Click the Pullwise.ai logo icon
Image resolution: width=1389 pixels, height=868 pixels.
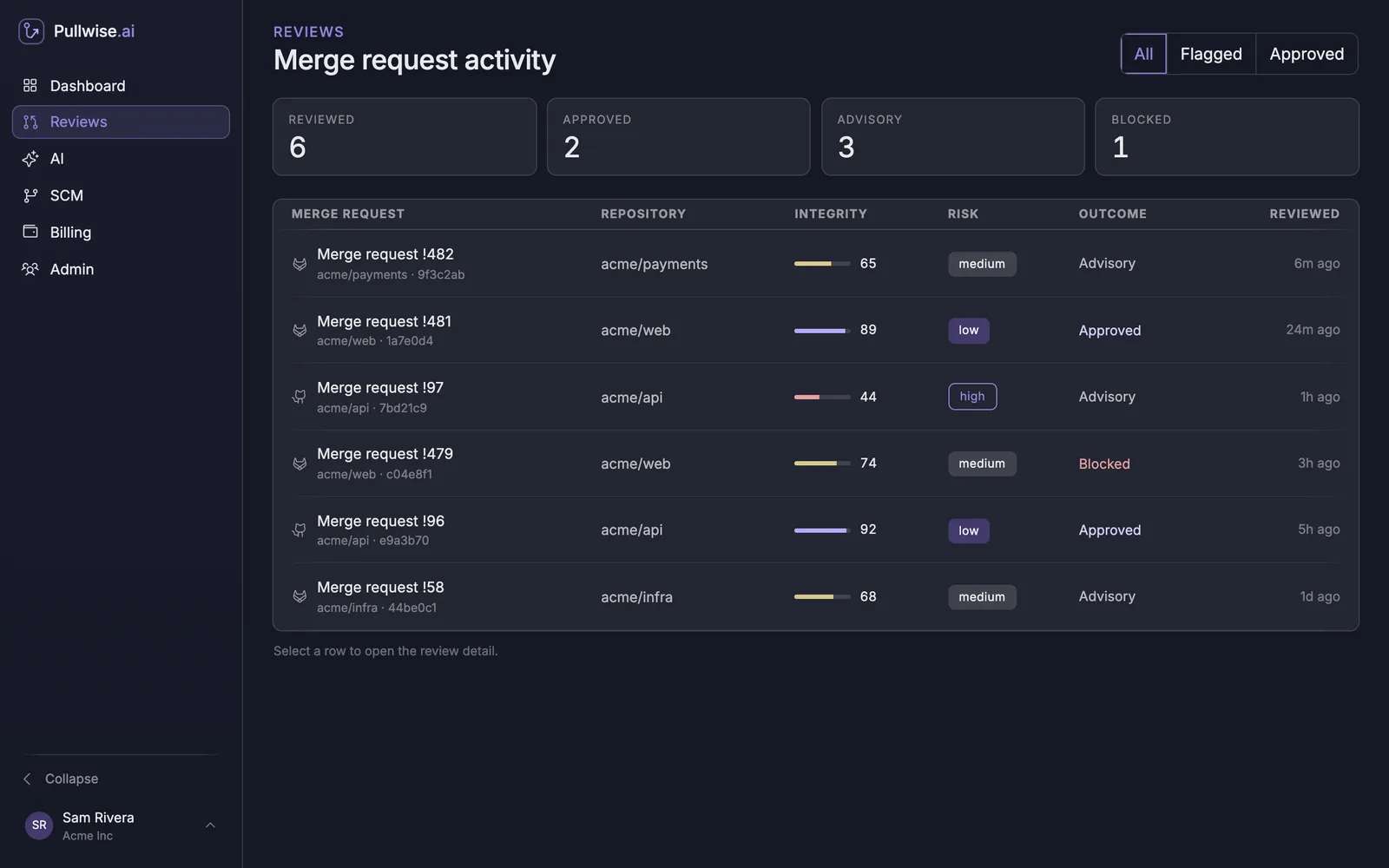coord(31,31)
